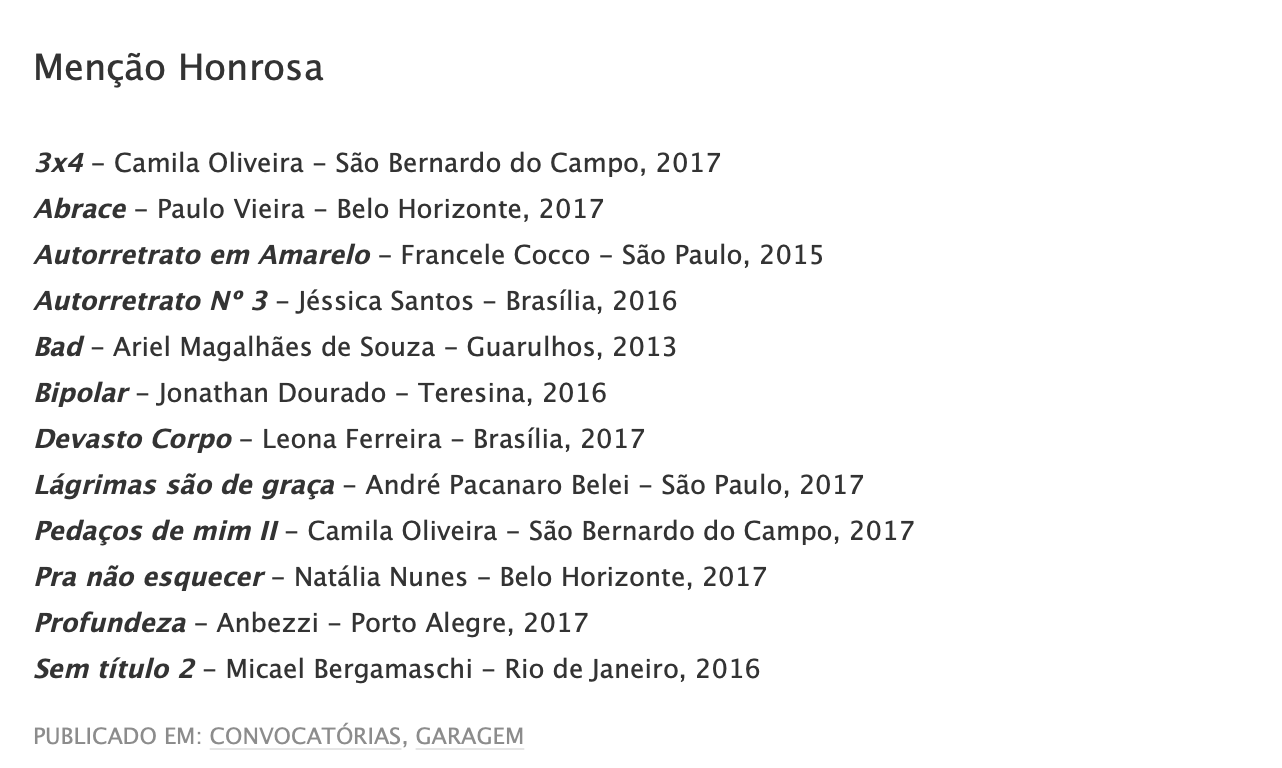Click the 'Bipolar' title text

click(81, 393)
